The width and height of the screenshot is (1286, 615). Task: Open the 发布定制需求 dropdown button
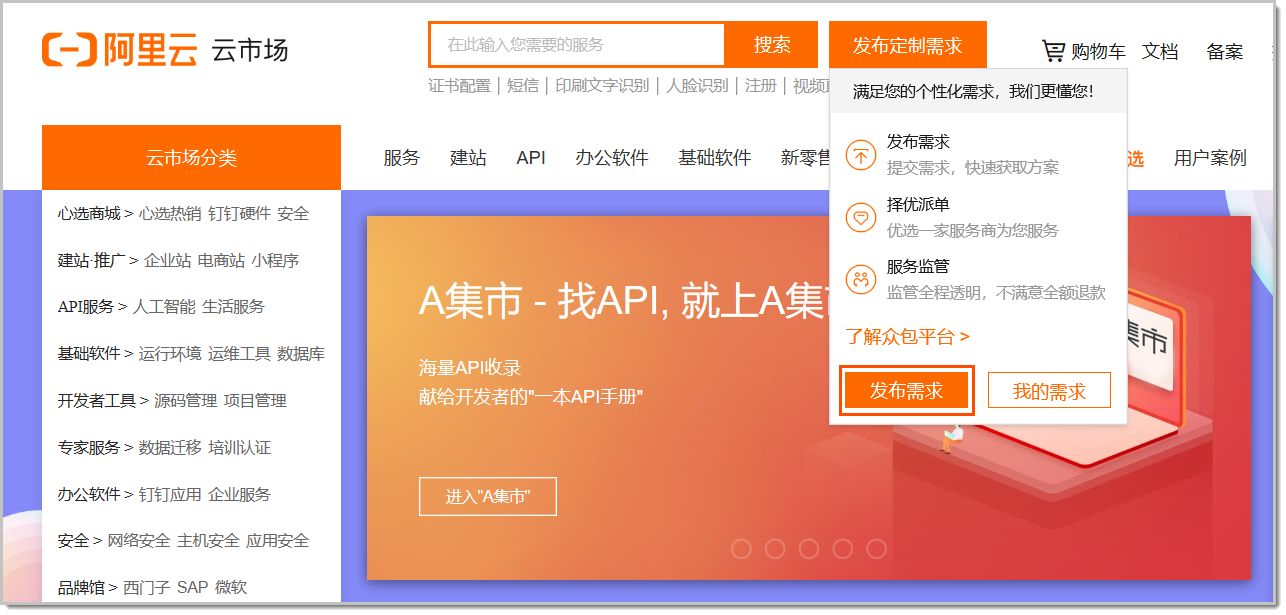(x=908, y=45)
